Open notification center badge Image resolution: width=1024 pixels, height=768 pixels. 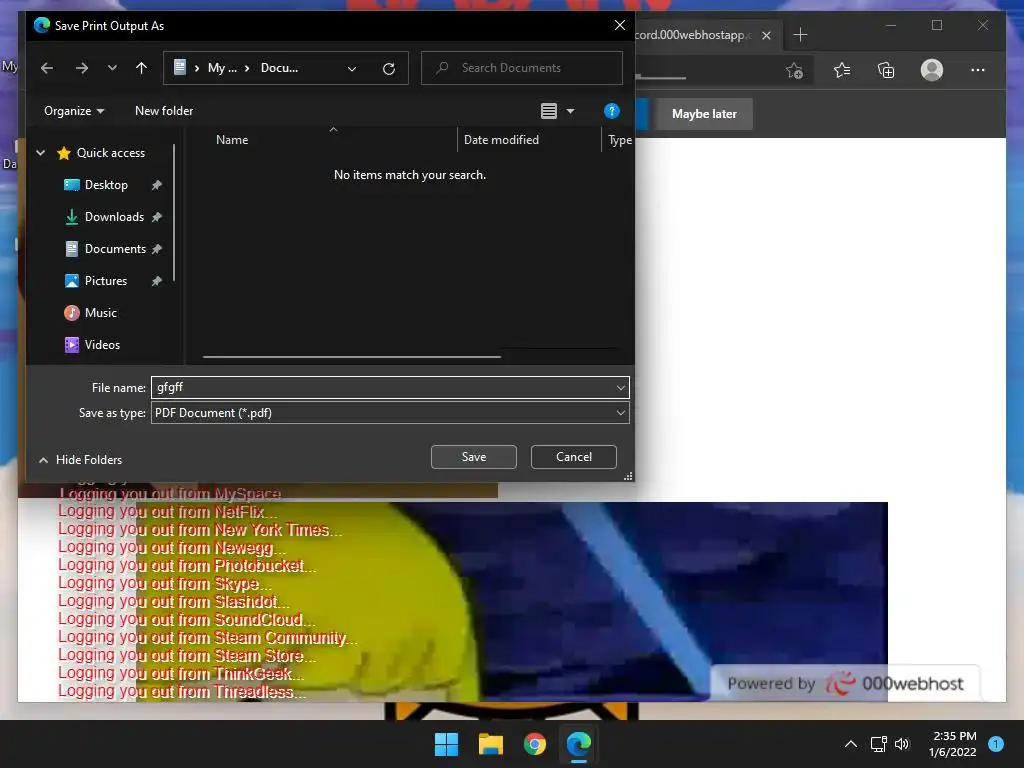[x=996, y=743]
